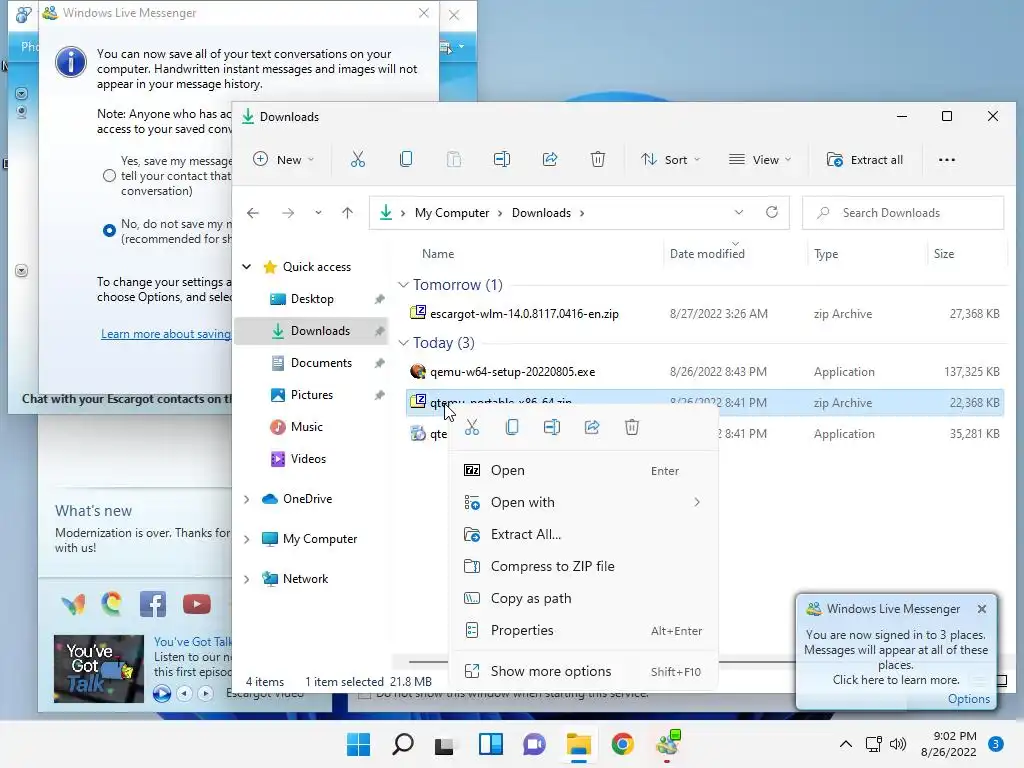
Task: Show hidden system tray icons
Action: [846, 744]
